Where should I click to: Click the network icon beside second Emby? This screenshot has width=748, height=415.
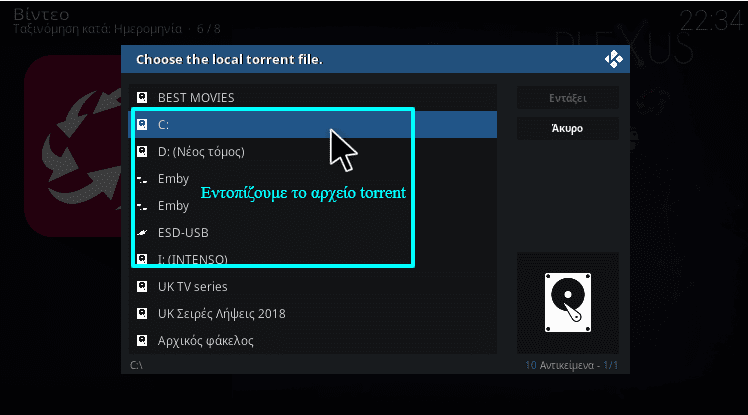click(142, 207)
